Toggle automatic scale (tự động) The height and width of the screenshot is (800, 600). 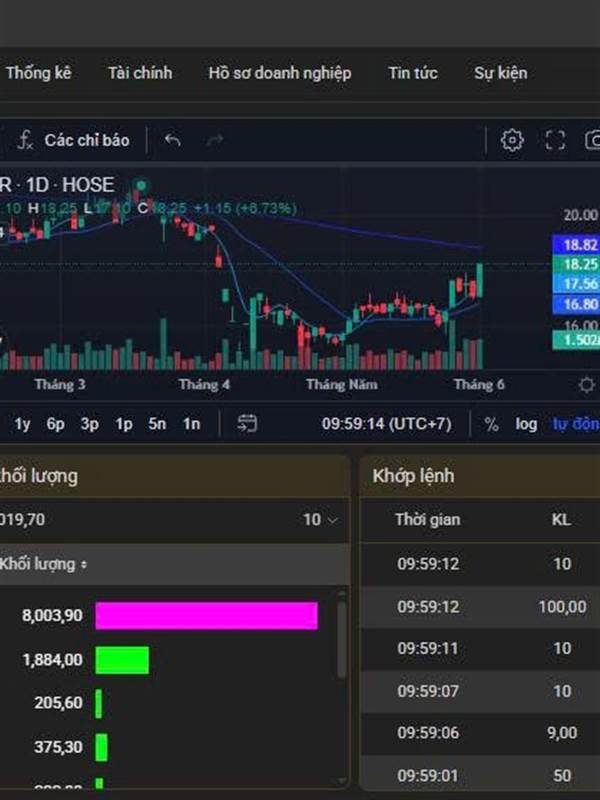[577, 424]
